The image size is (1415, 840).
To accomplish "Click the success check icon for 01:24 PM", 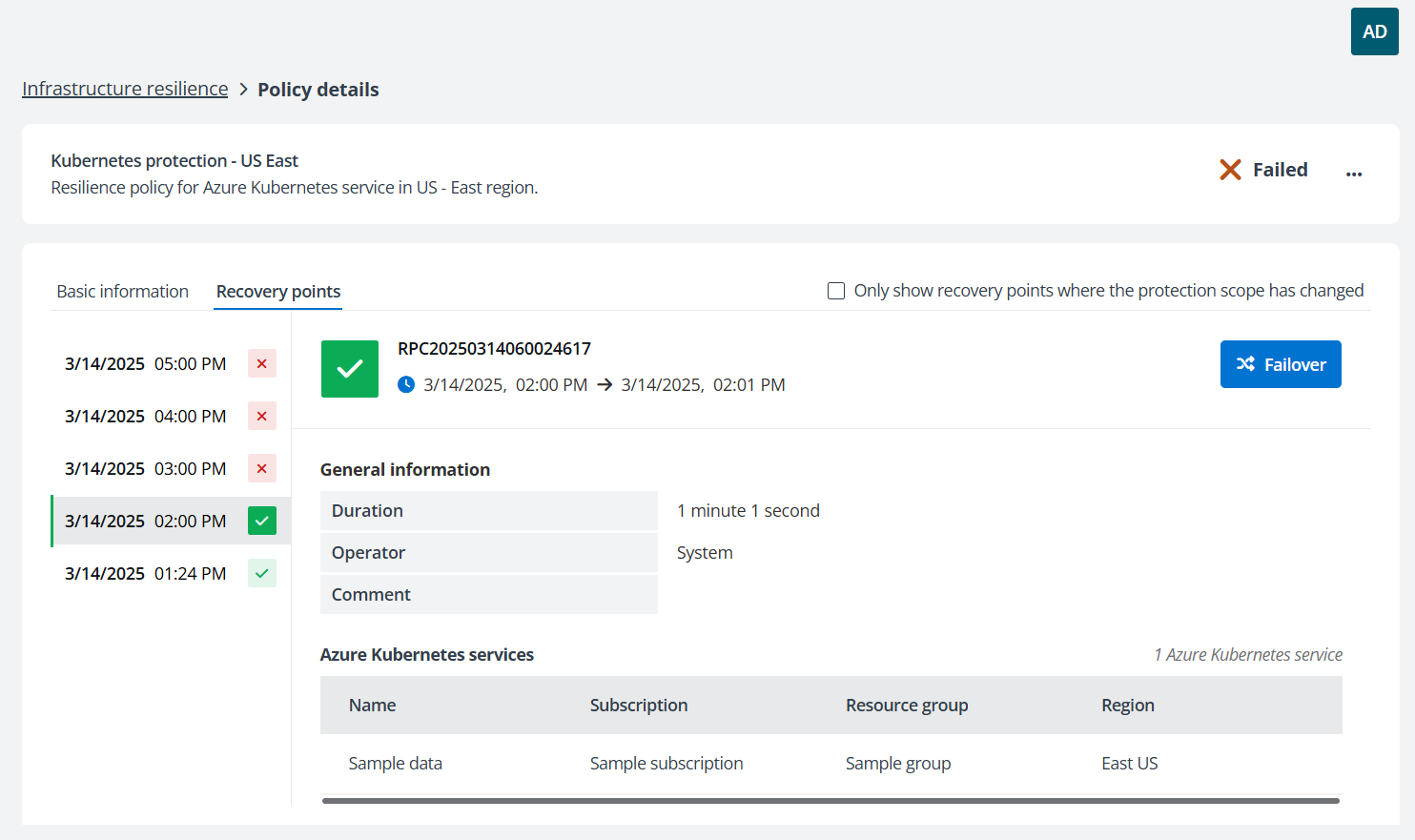I will (x=261, y=574).
